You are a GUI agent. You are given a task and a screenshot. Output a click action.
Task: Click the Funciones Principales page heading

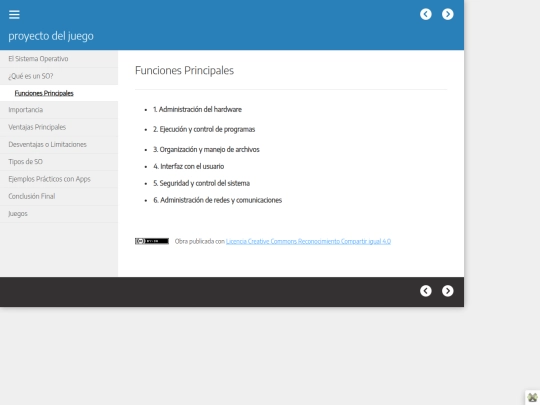pos(184,70)
